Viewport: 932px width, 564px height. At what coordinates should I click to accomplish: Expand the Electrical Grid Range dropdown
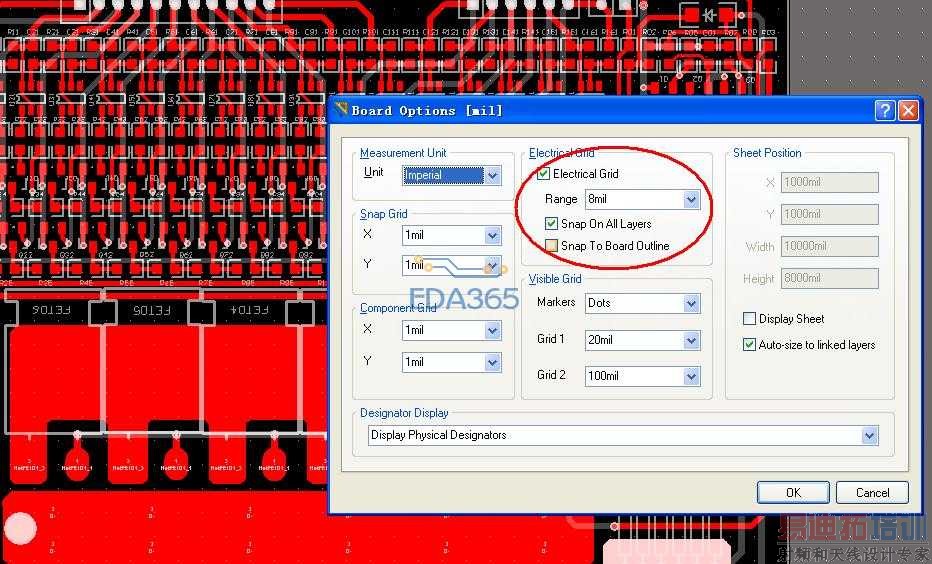tap(691, 199)
